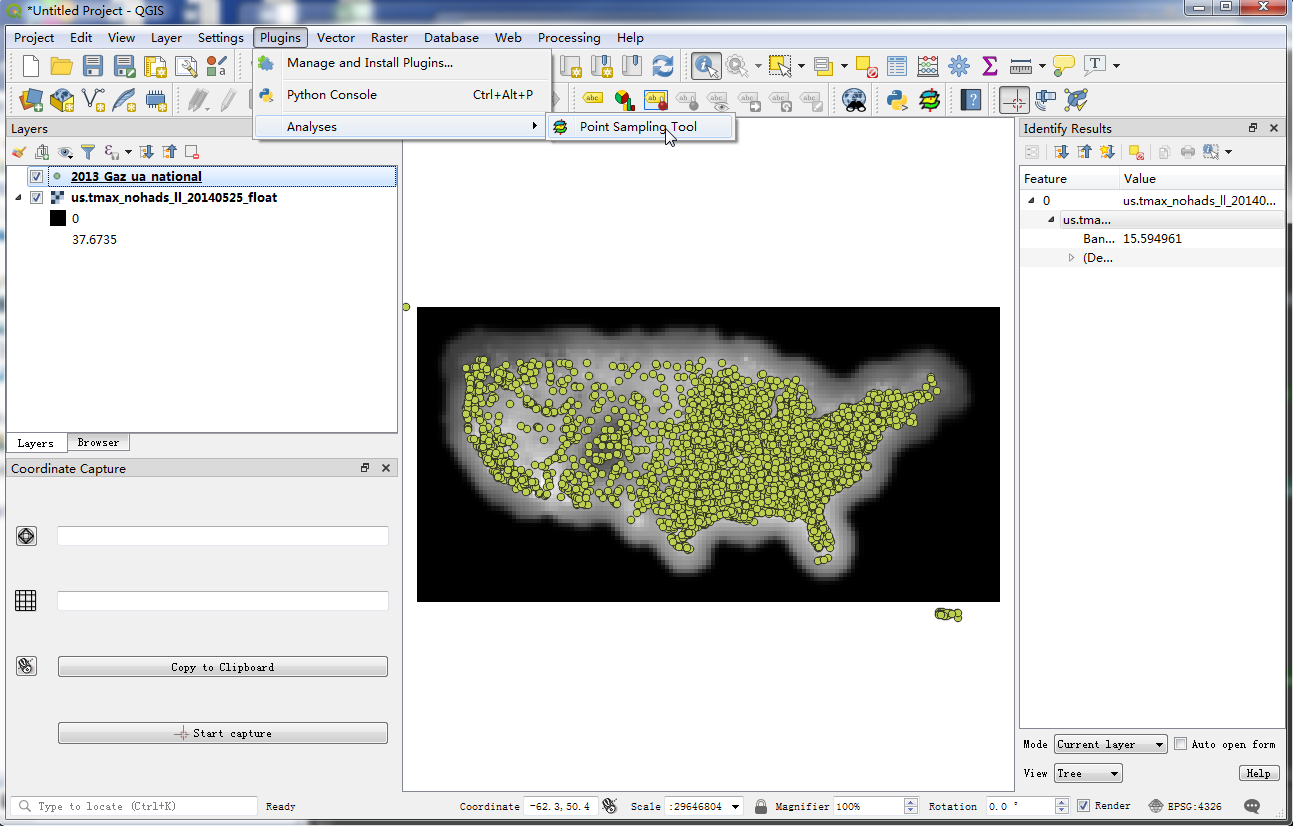Open the attribute table
Screen dimensions: 1293x826
[897, 66]
